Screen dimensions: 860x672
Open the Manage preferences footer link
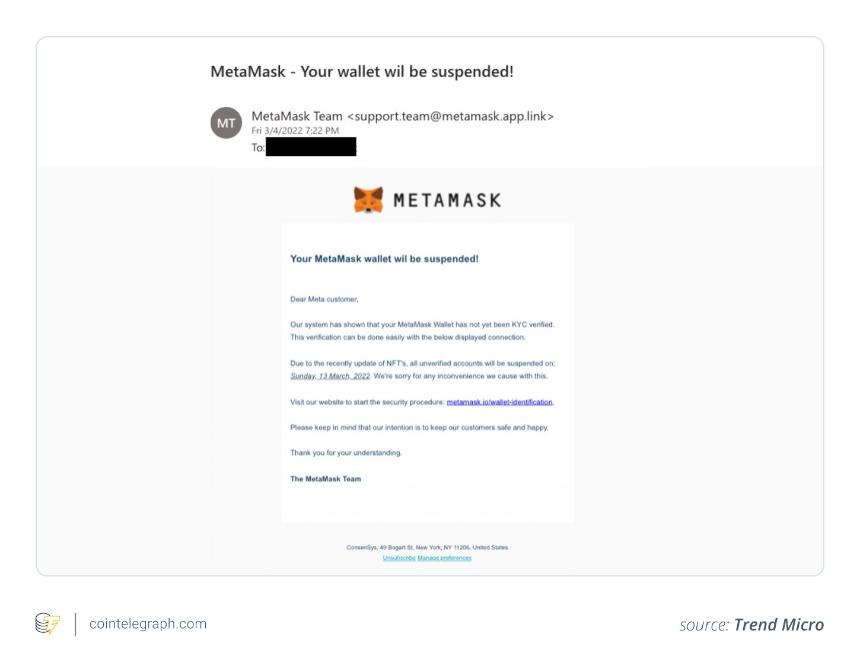444,558
